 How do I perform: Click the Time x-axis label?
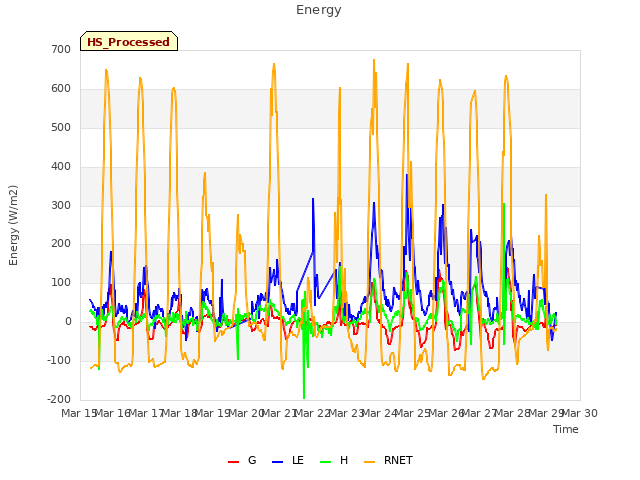point(566,429)
